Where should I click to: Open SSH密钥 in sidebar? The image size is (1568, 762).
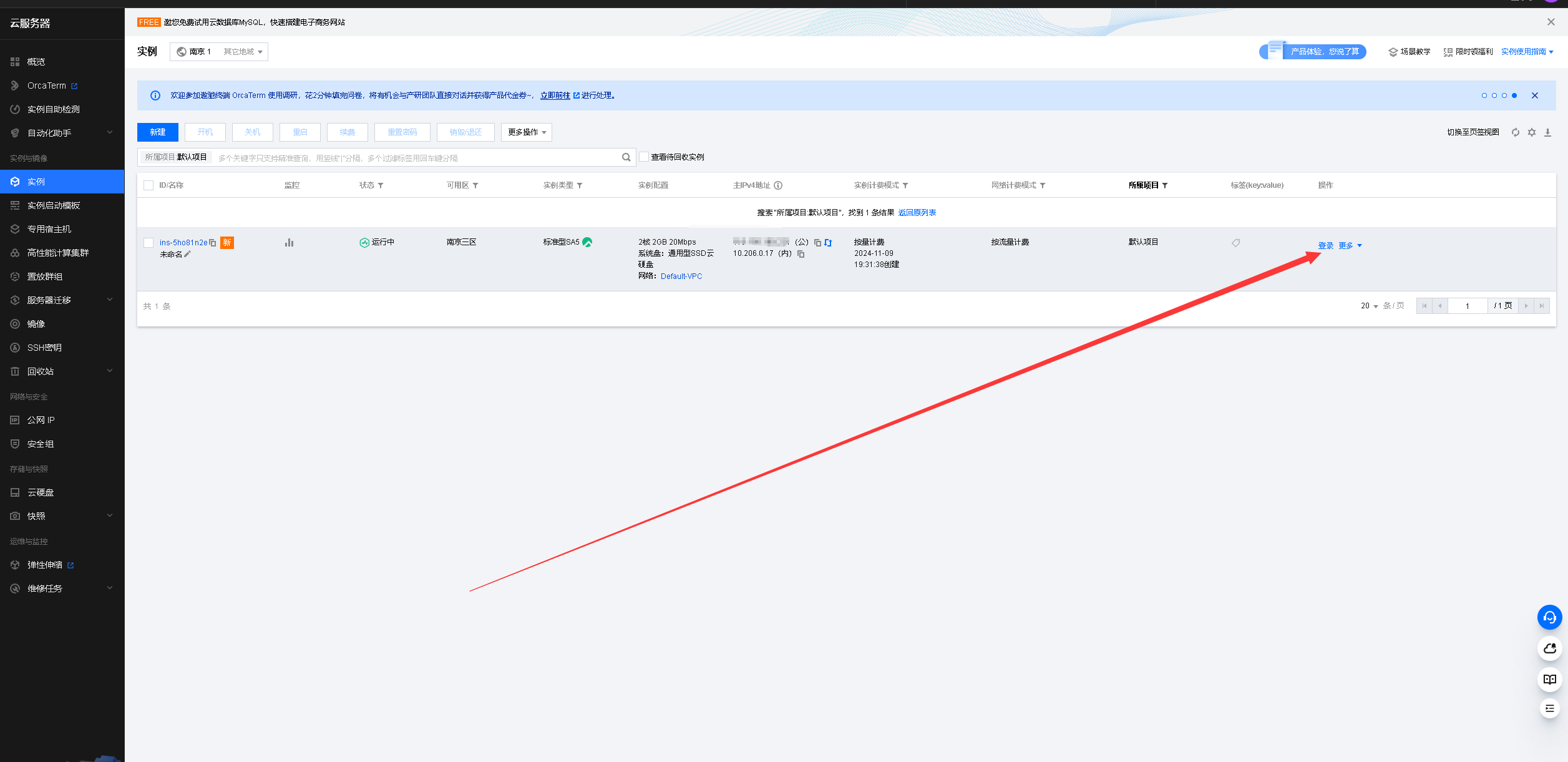pos(44,348)
